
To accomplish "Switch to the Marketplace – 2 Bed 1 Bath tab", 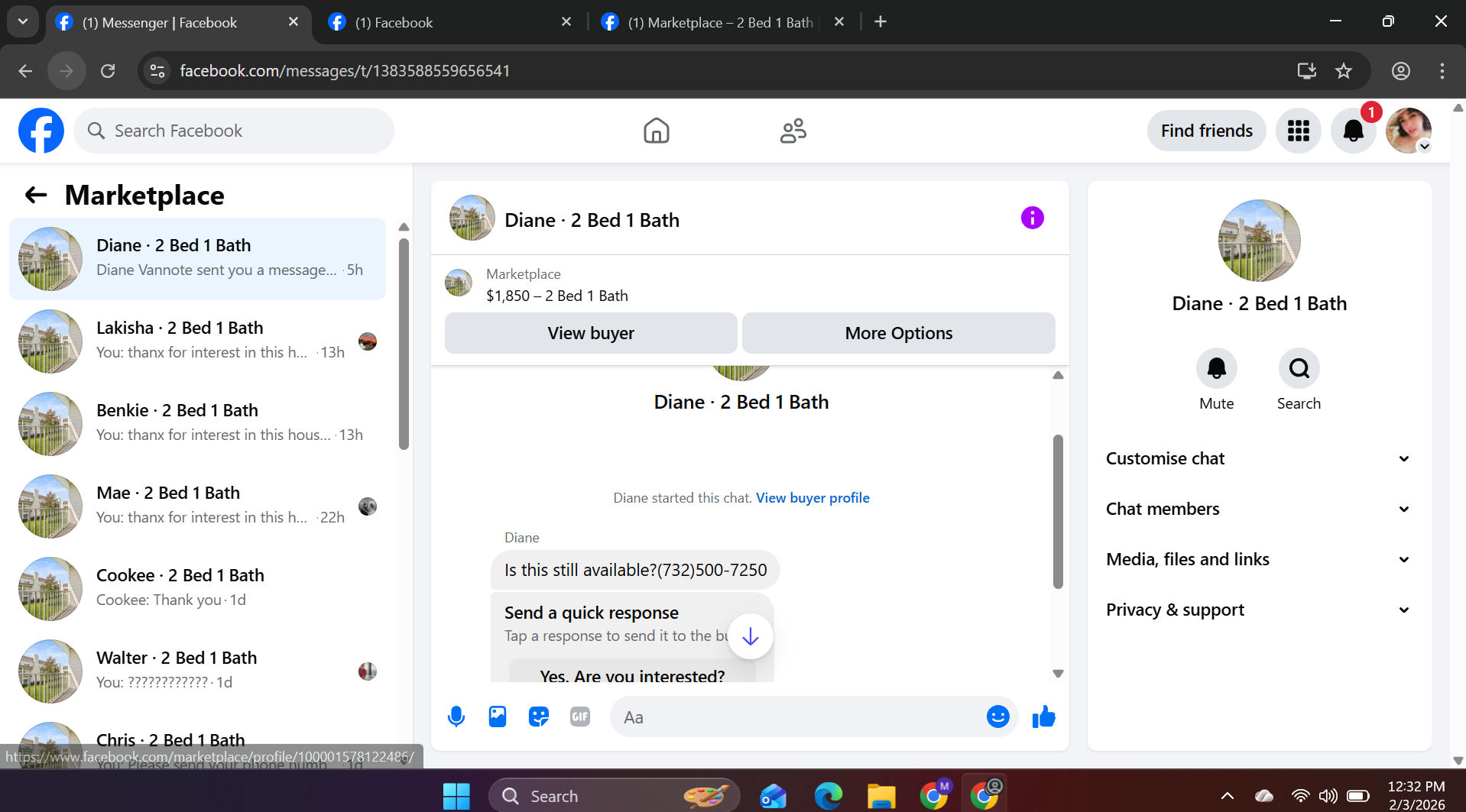I will pos(722,22).
